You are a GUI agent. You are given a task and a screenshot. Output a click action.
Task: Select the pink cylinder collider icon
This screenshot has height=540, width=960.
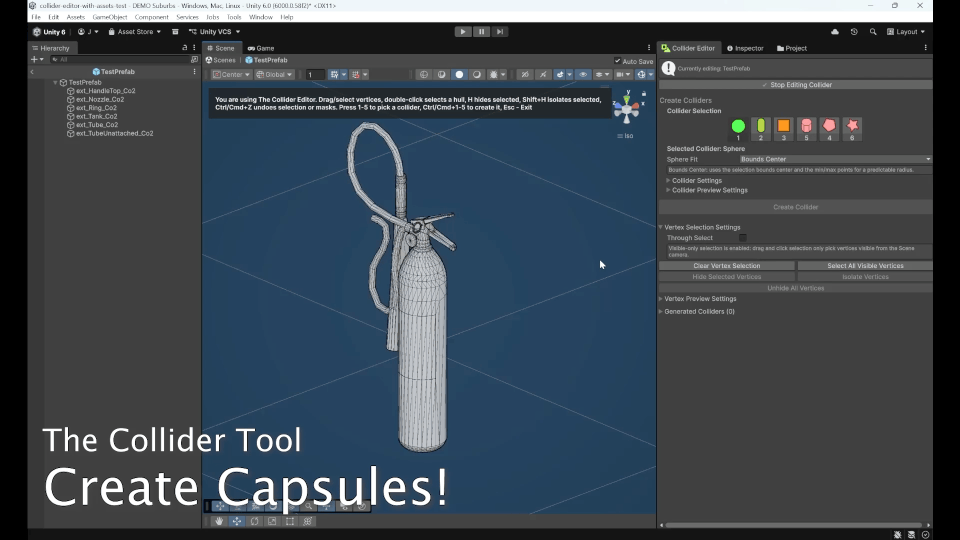806,126
